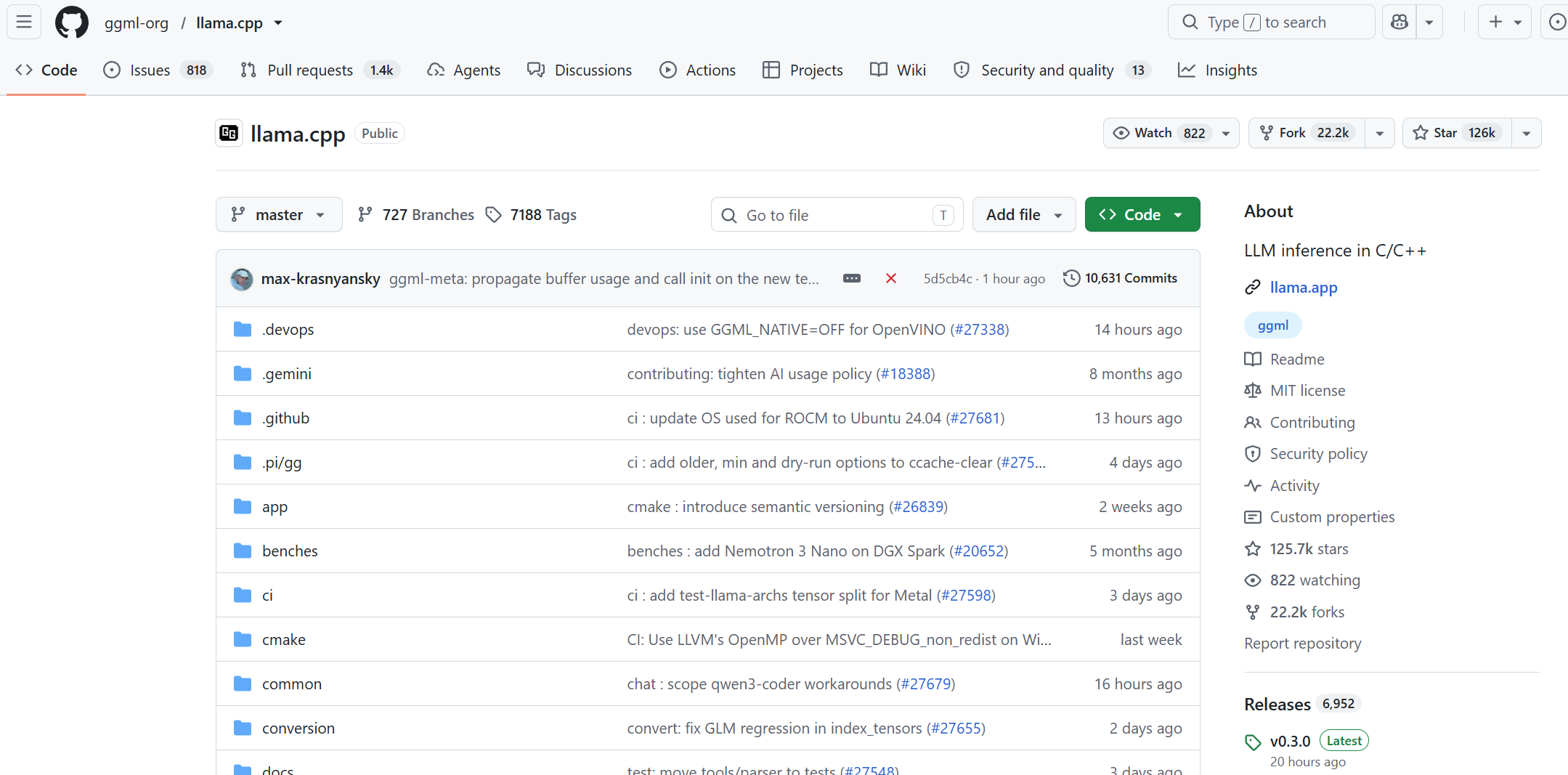The height and width of the screenshot is (775, 1568).
Task: Fork the repository
Action: [x=1307, y=133]
